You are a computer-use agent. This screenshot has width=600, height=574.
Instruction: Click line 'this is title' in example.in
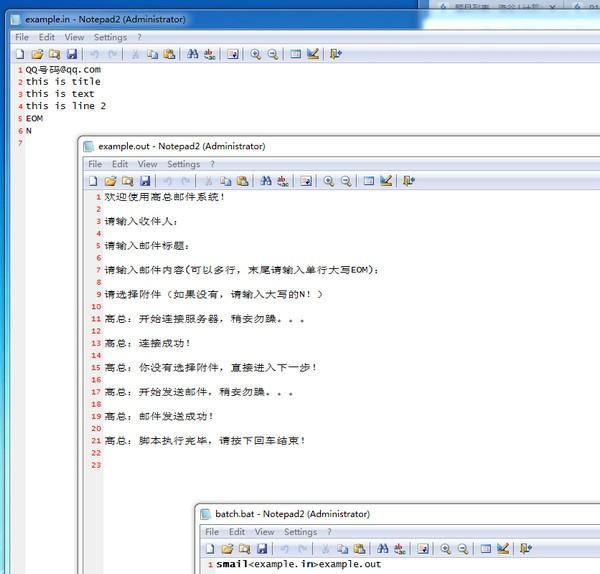tap(63, 82)
